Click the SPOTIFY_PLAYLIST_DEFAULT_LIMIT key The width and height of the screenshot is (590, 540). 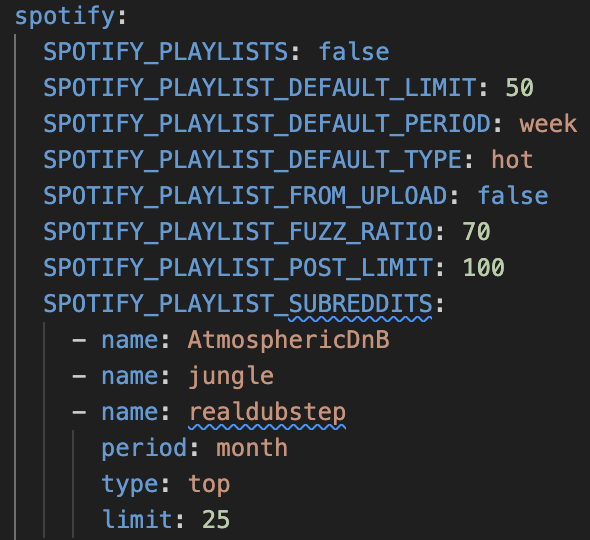coord(260,88)
